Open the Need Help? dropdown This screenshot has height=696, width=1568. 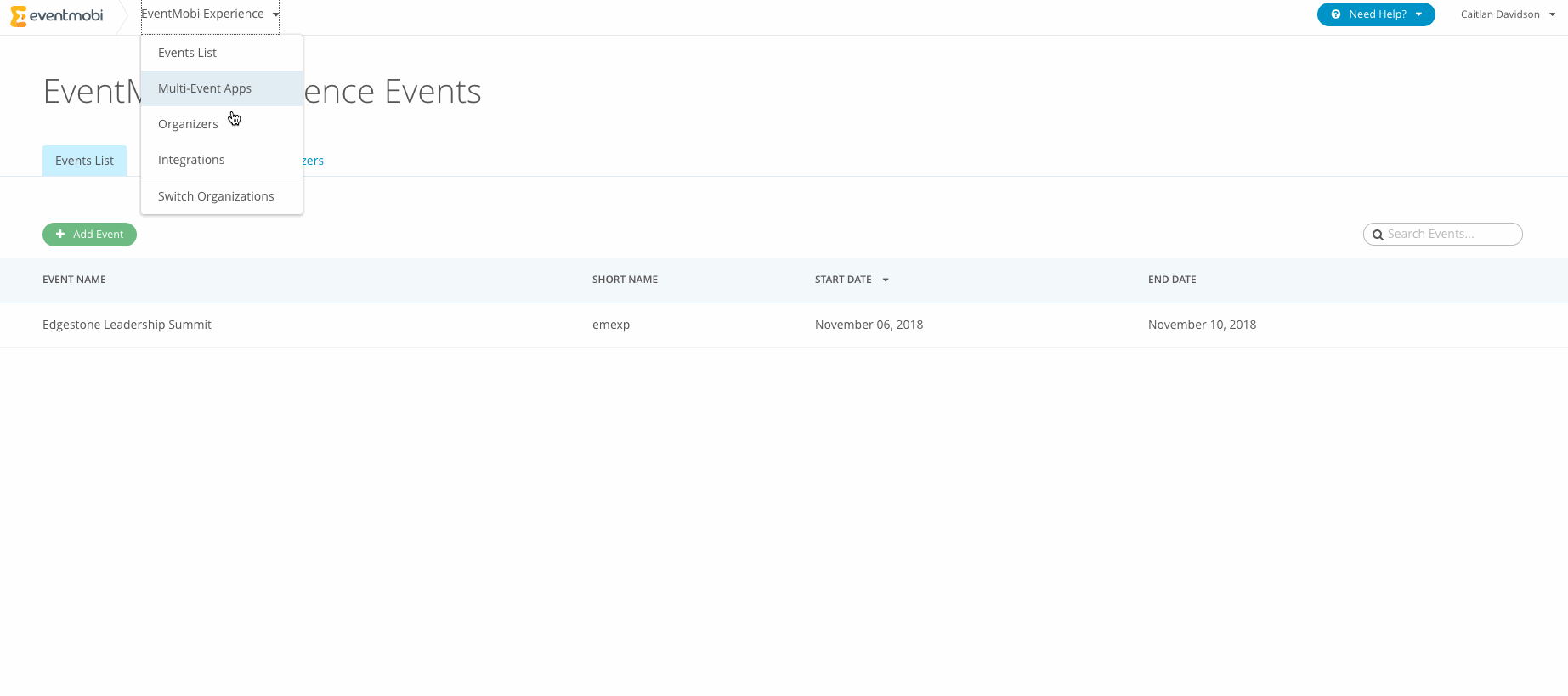coord(1376,14)
